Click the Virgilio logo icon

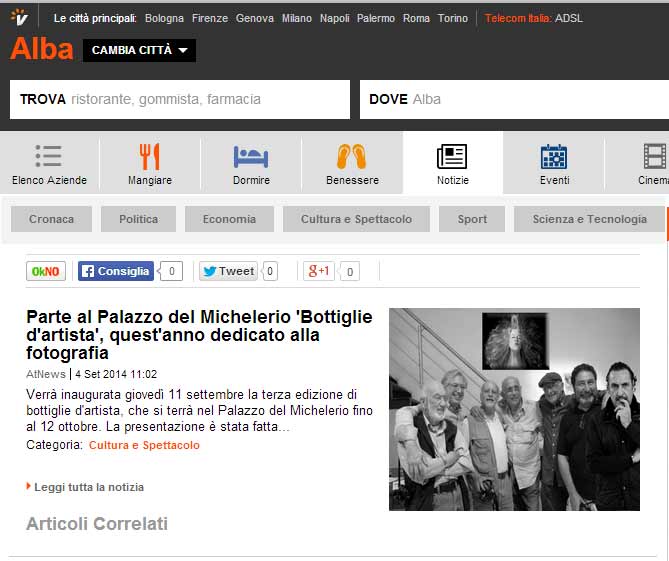(20, 17)
